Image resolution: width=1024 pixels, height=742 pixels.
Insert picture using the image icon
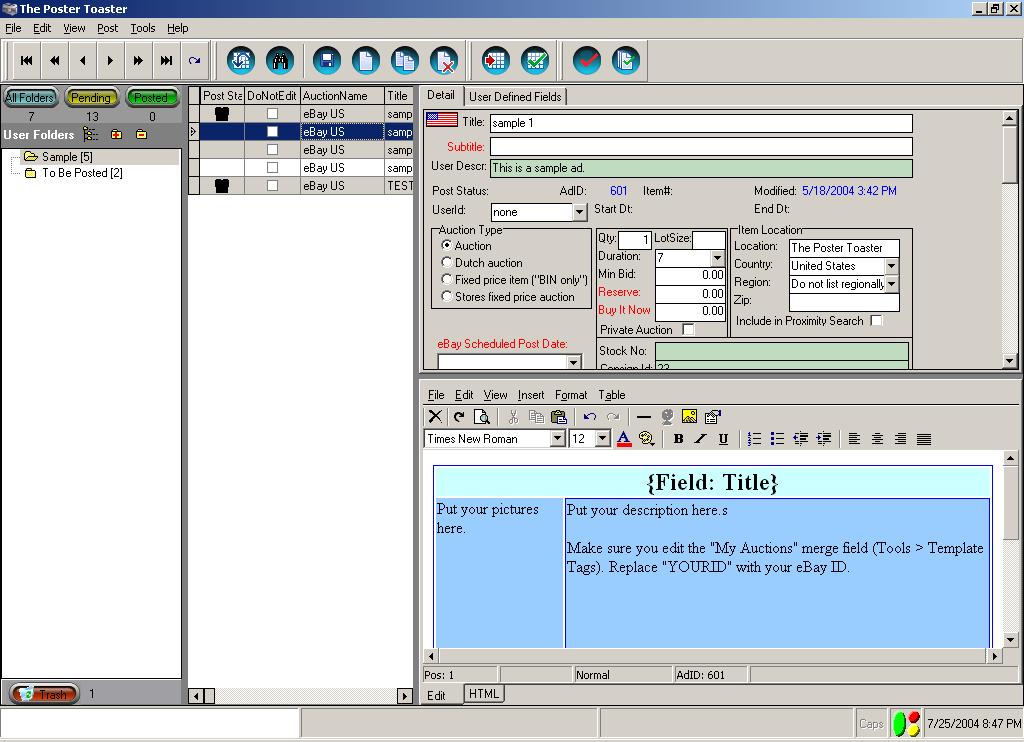click(689, 417)
